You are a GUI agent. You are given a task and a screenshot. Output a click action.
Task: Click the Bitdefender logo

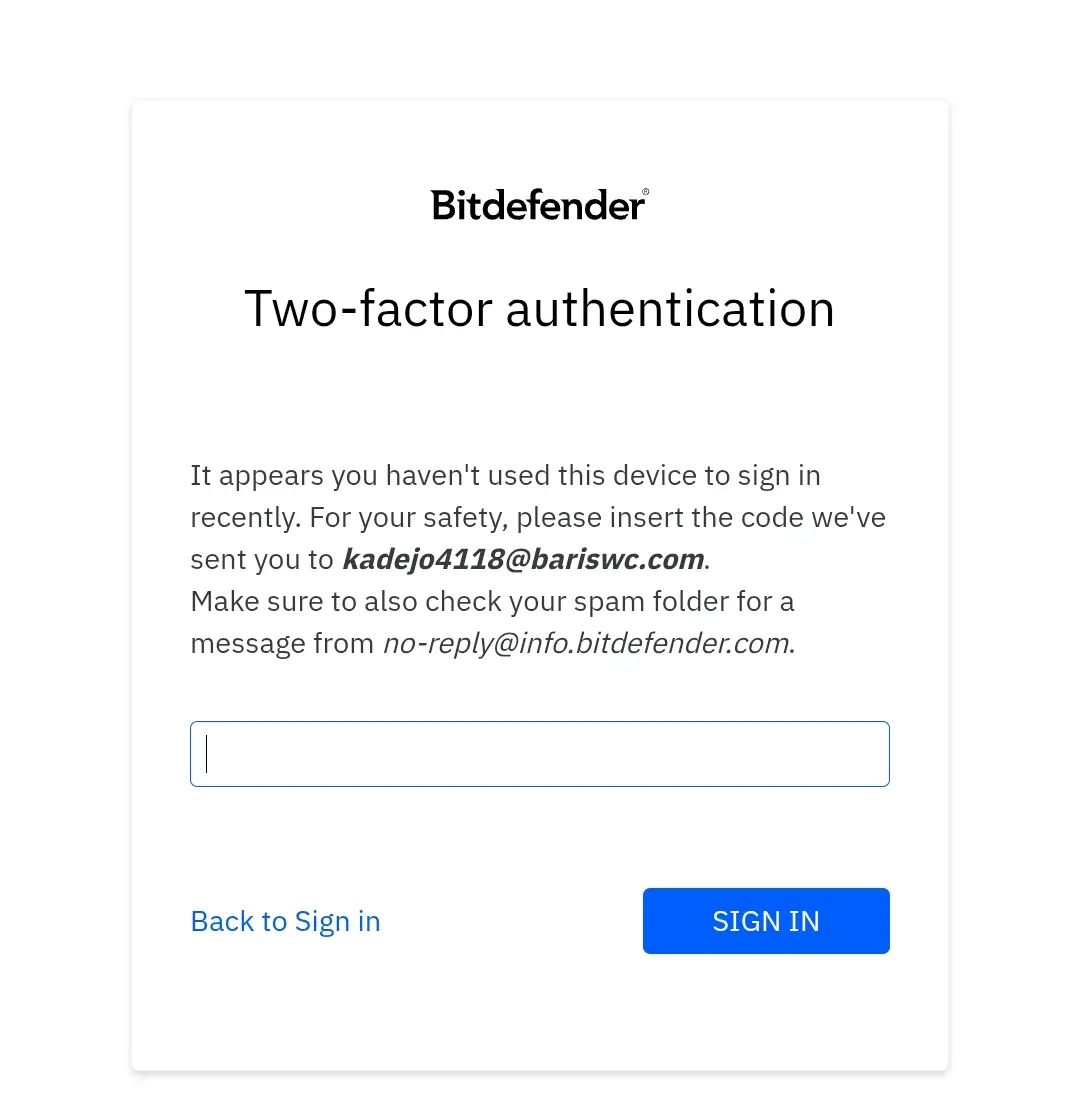click(x=539, y=205)
